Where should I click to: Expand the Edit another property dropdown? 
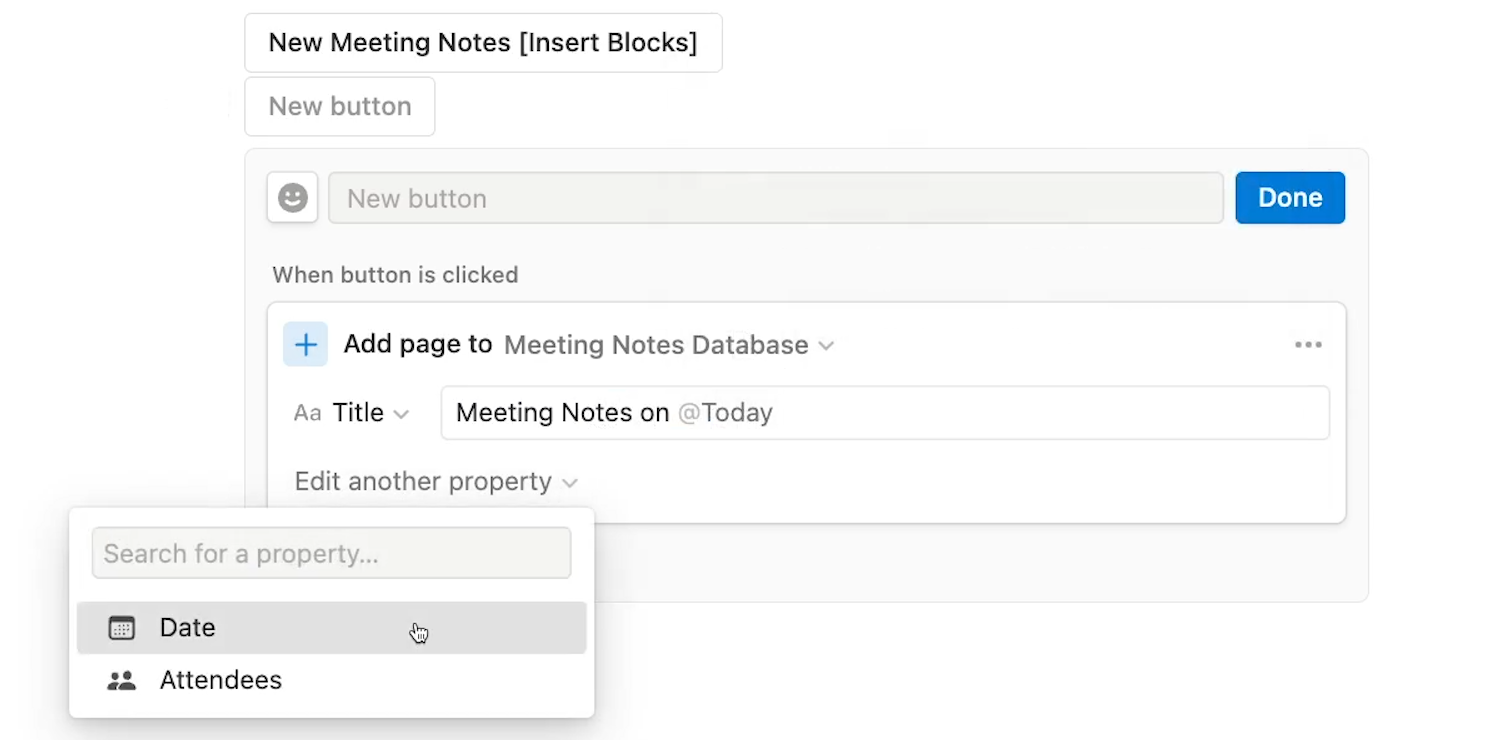[436, 482]
